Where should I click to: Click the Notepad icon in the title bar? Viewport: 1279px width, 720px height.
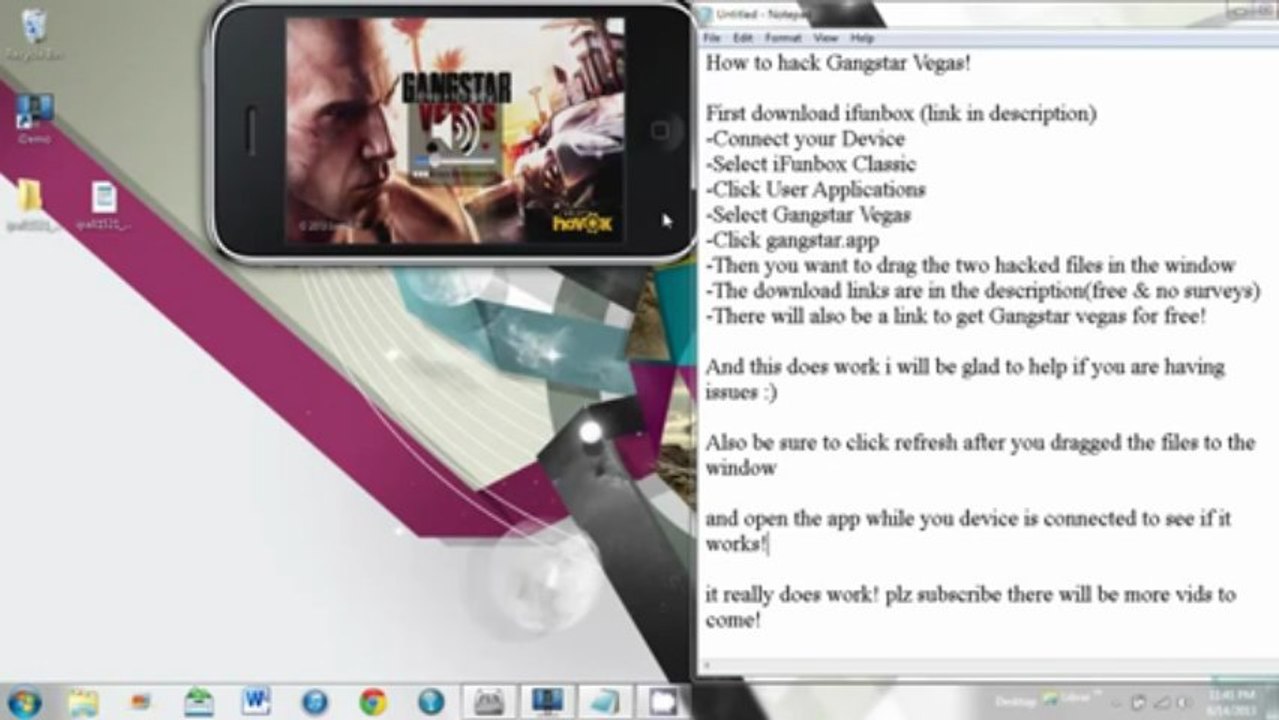(x=704, y=14)
